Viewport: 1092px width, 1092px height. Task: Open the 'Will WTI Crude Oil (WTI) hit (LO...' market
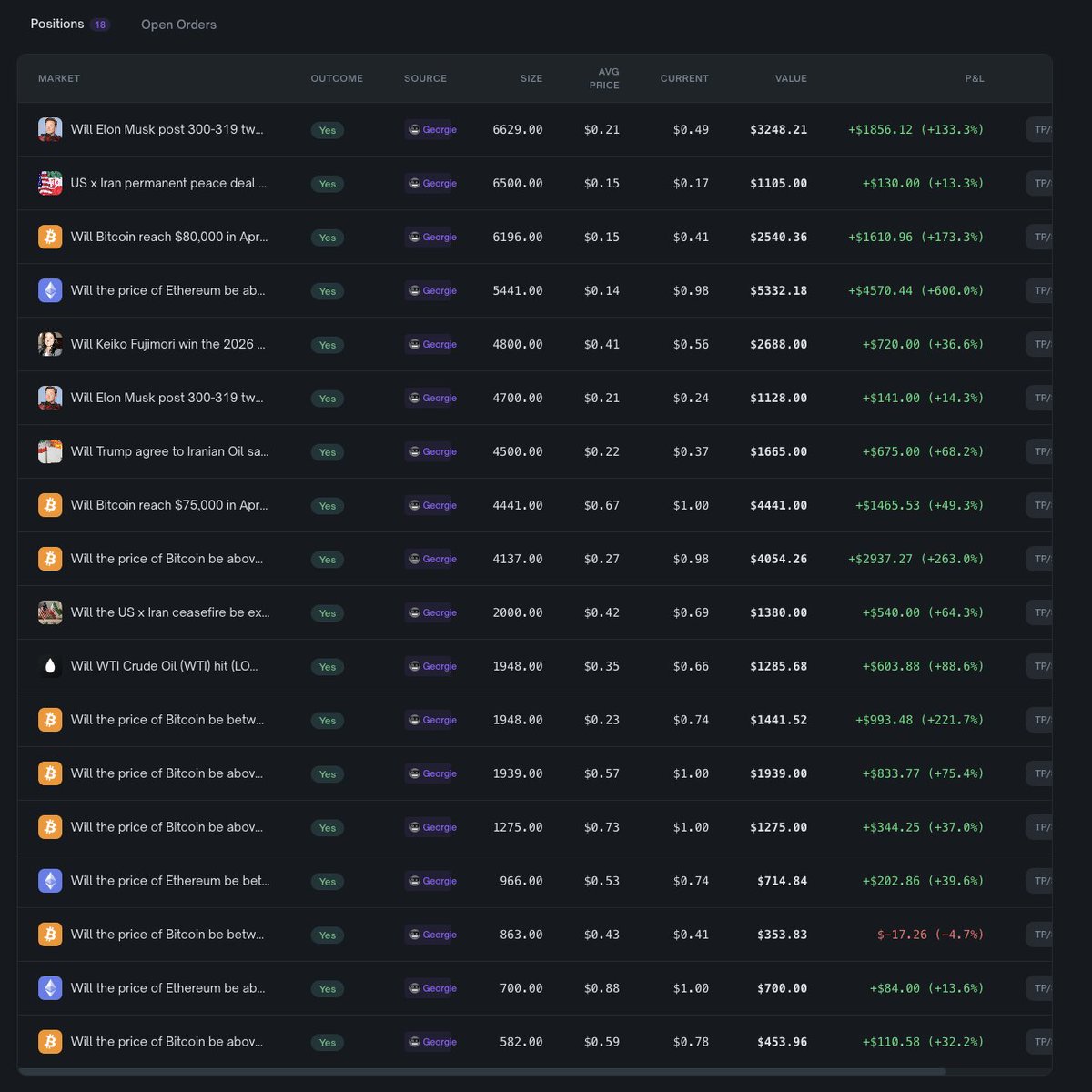coord(164,666)
